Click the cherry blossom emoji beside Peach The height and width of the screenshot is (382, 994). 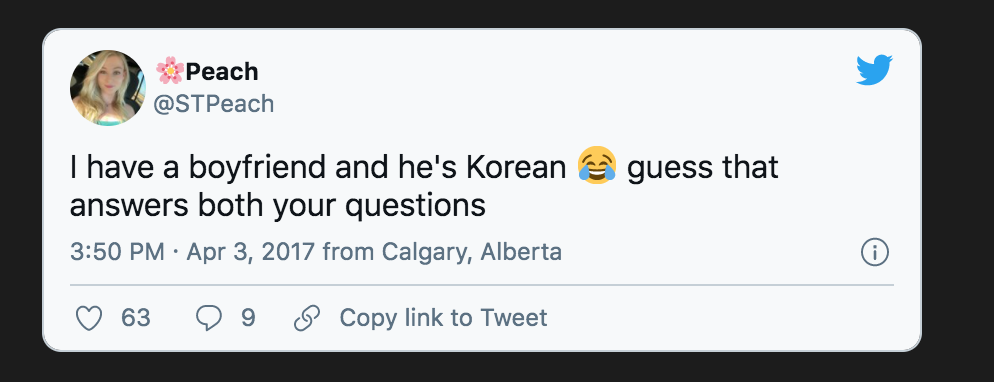[170, 70]
